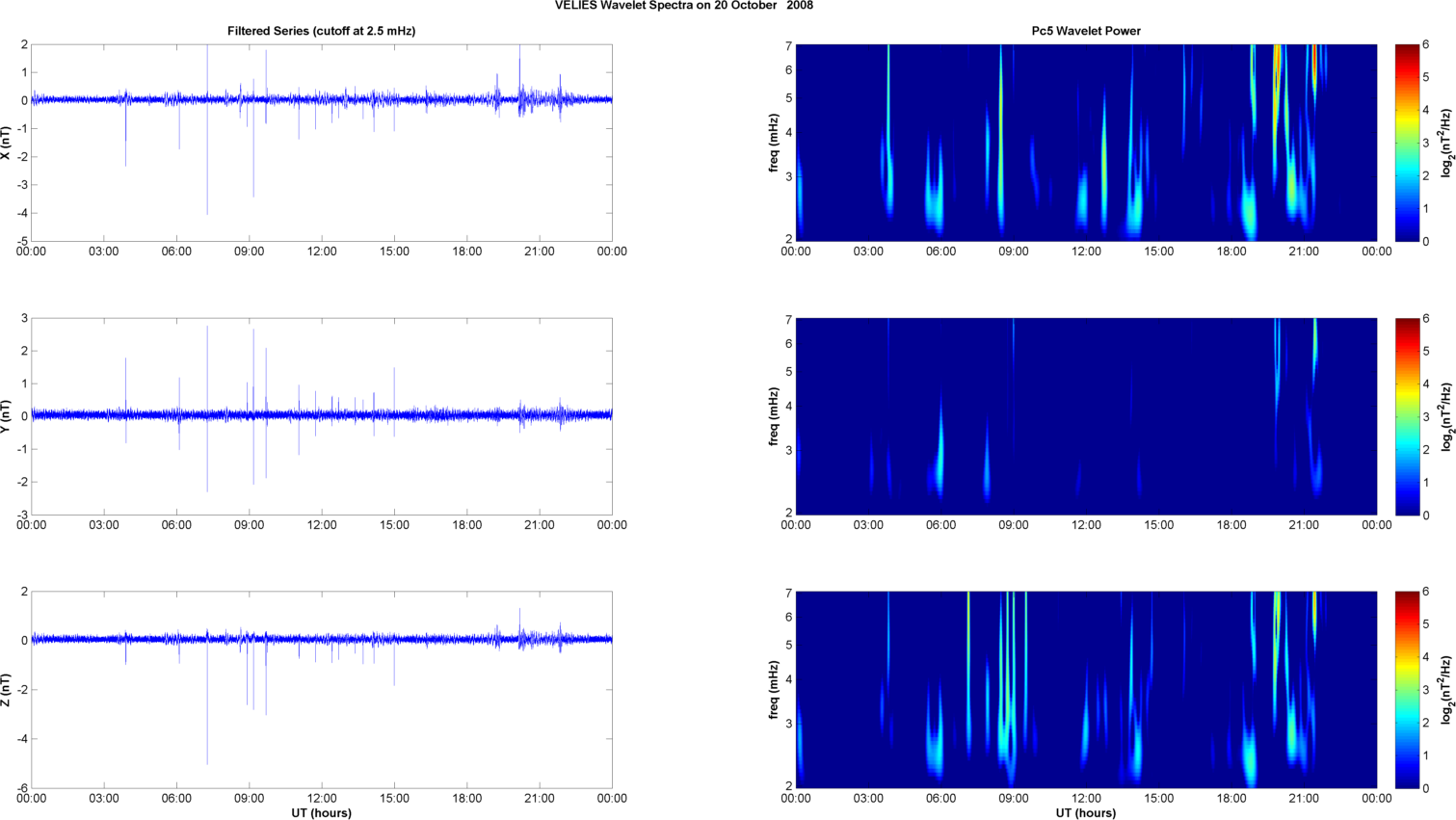Screen dimensions: 1456x820
Task: Click the log2(nT²/Hz) label of the bottom colorbar
Action: point(1446,690)
